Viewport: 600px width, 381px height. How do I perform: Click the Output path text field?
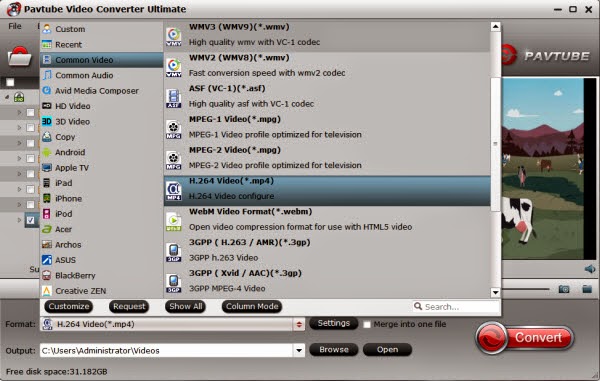click(x=166, y=350)
